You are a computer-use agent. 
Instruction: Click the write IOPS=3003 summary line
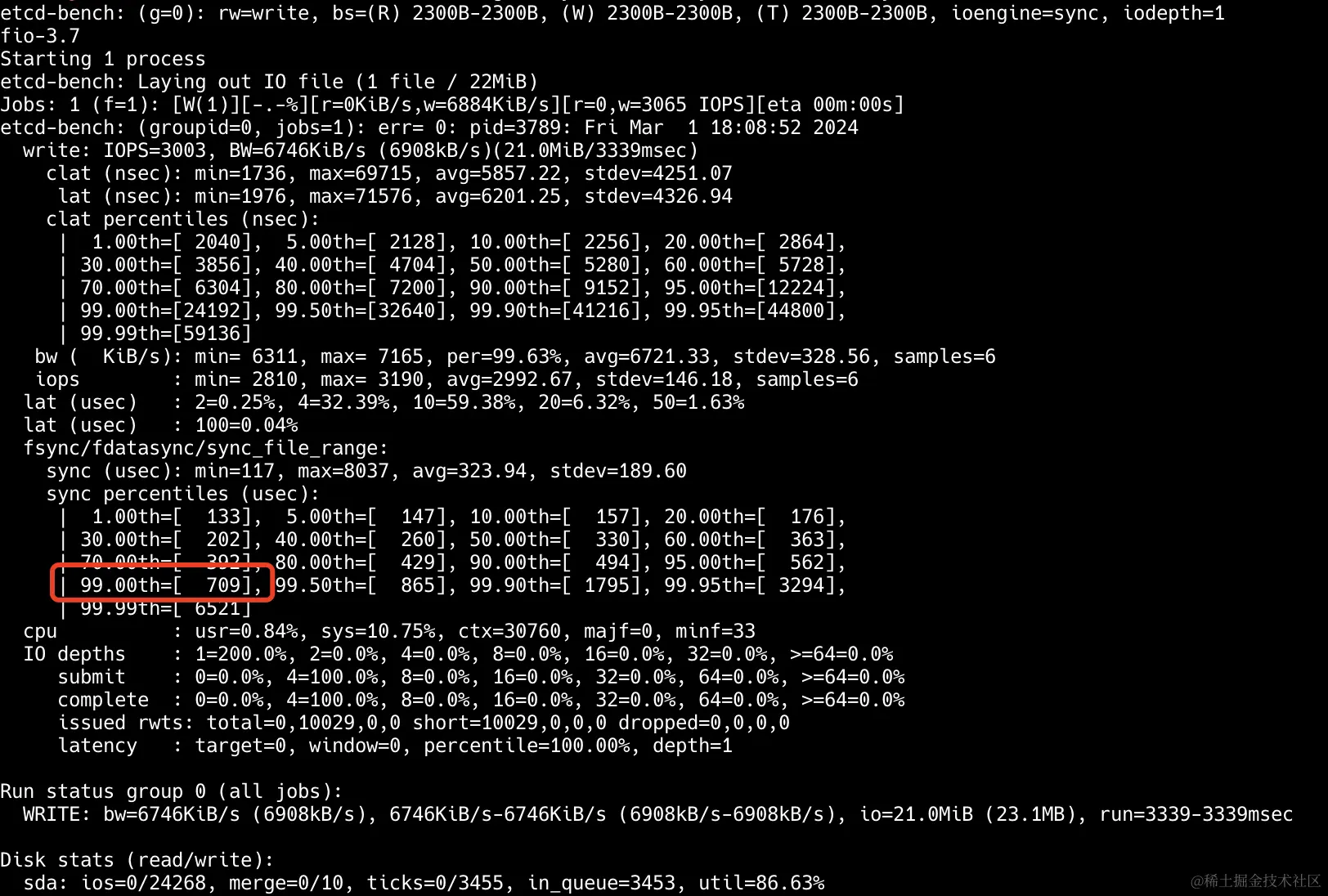[x=360, y=150]
